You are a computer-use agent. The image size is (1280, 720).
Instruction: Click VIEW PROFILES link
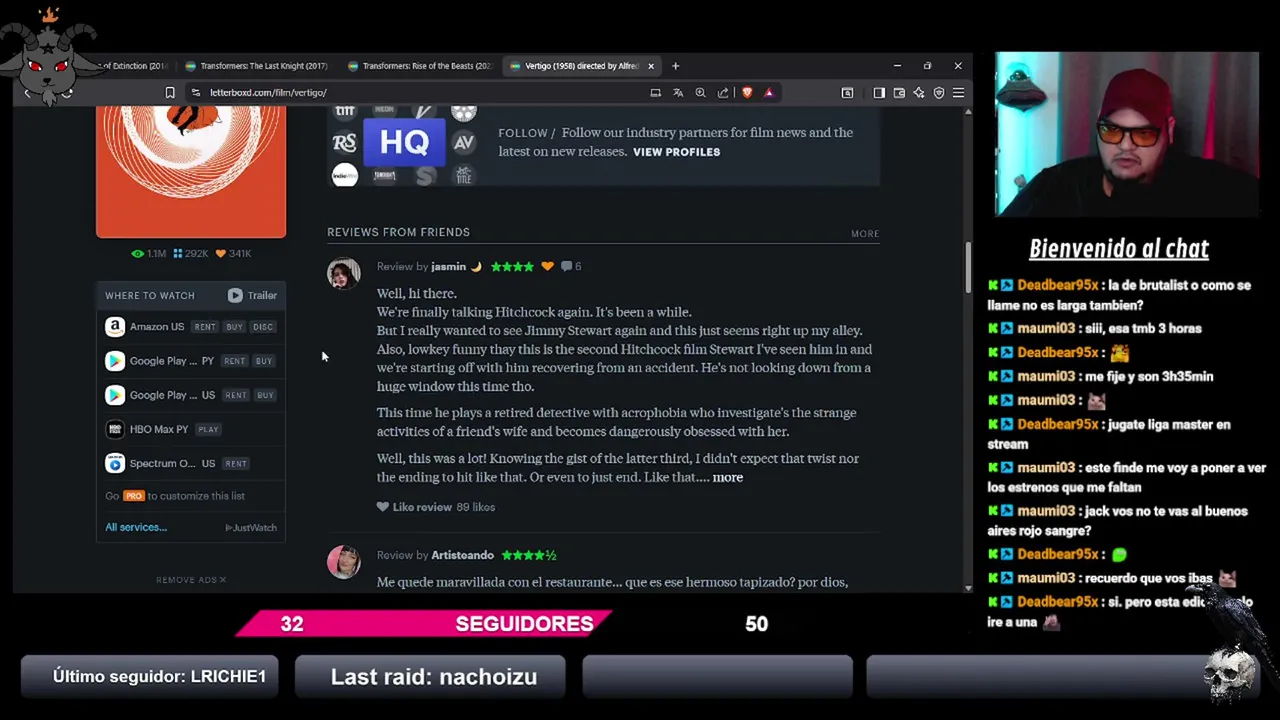[x=676, y=152]
